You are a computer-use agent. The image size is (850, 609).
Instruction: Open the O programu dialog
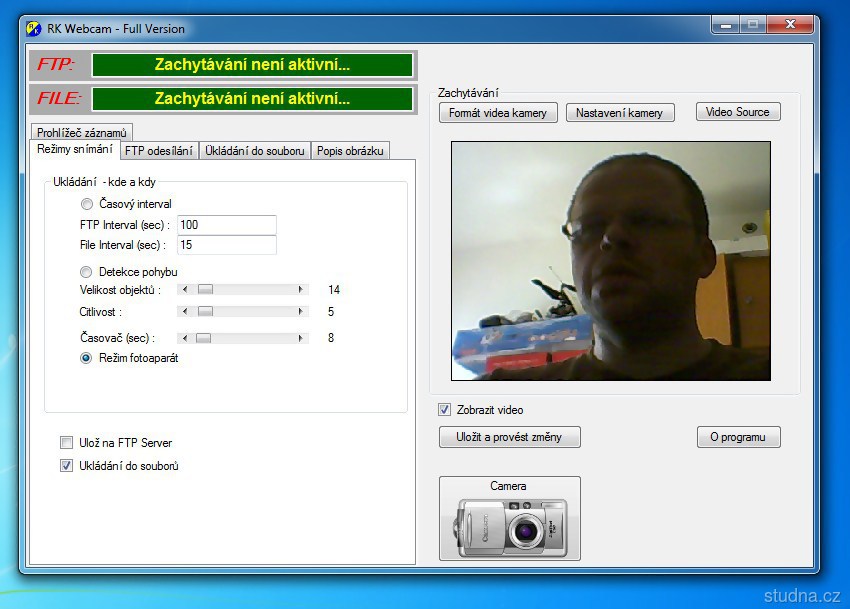tap(738, 437)
